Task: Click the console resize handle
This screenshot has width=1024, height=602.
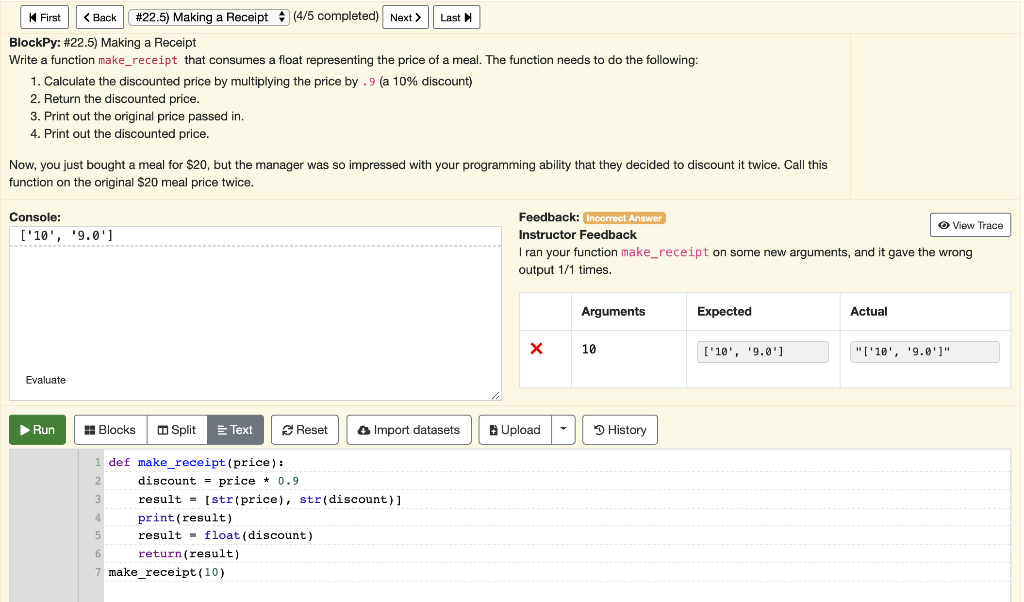Action: pyautogui.click(x=496, y=395)
